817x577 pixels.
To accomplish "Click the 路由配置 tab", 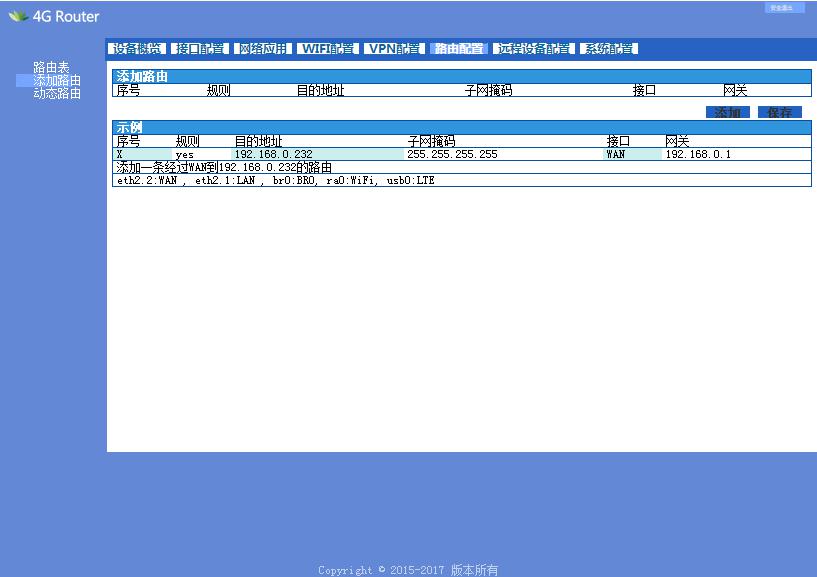I will (459, 48).
